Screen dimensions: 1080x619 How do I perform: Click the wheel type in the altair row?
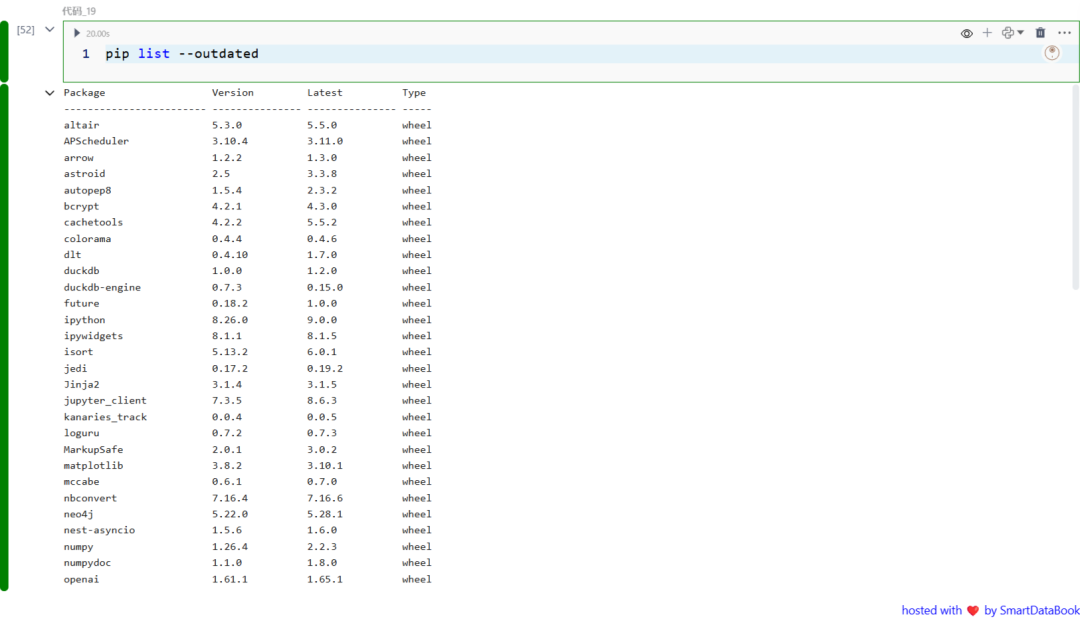tap(417, 125)
